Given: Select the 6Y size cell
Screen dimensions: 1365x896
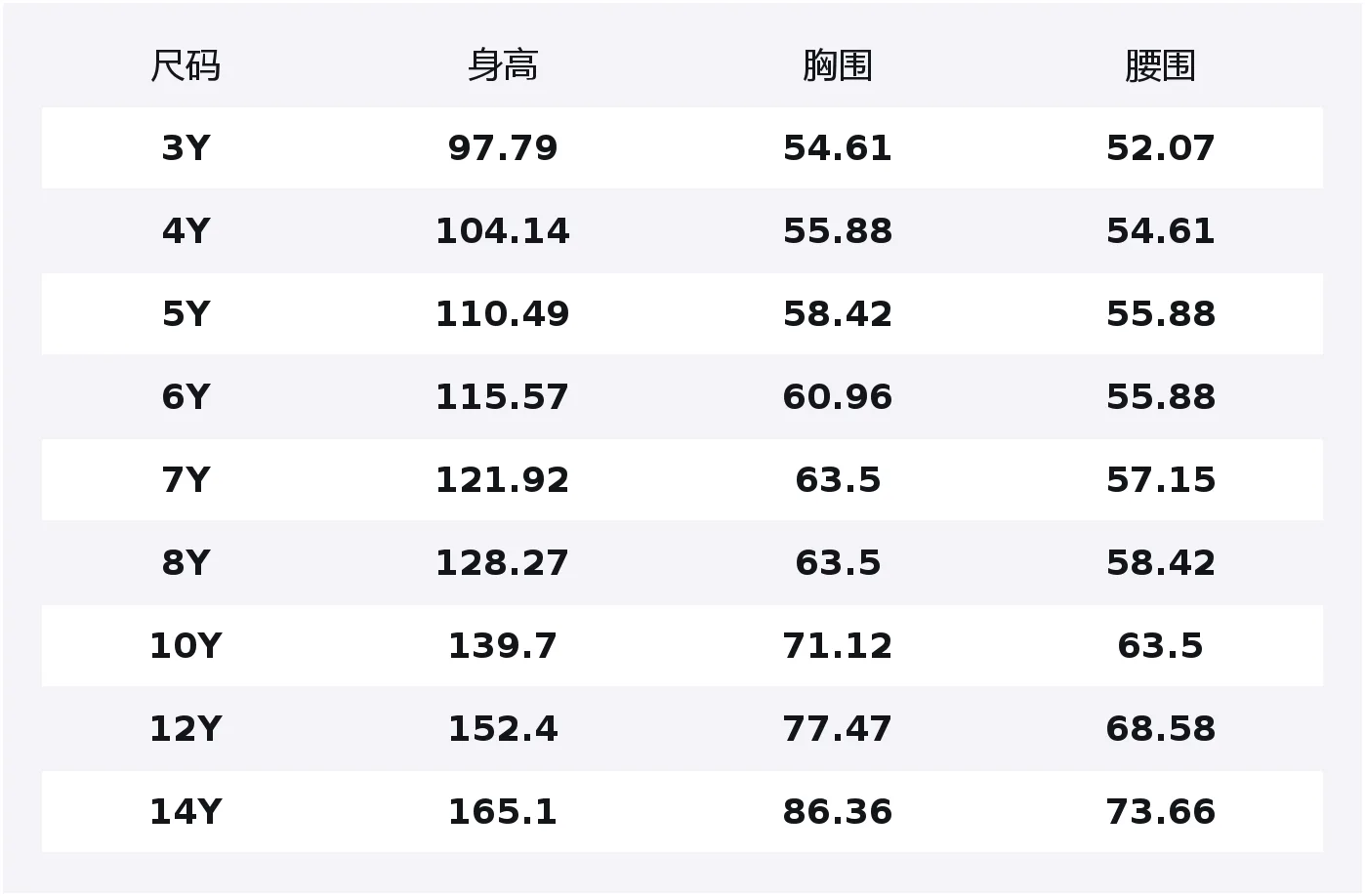Looking at the screenshot, I should 186,397.
